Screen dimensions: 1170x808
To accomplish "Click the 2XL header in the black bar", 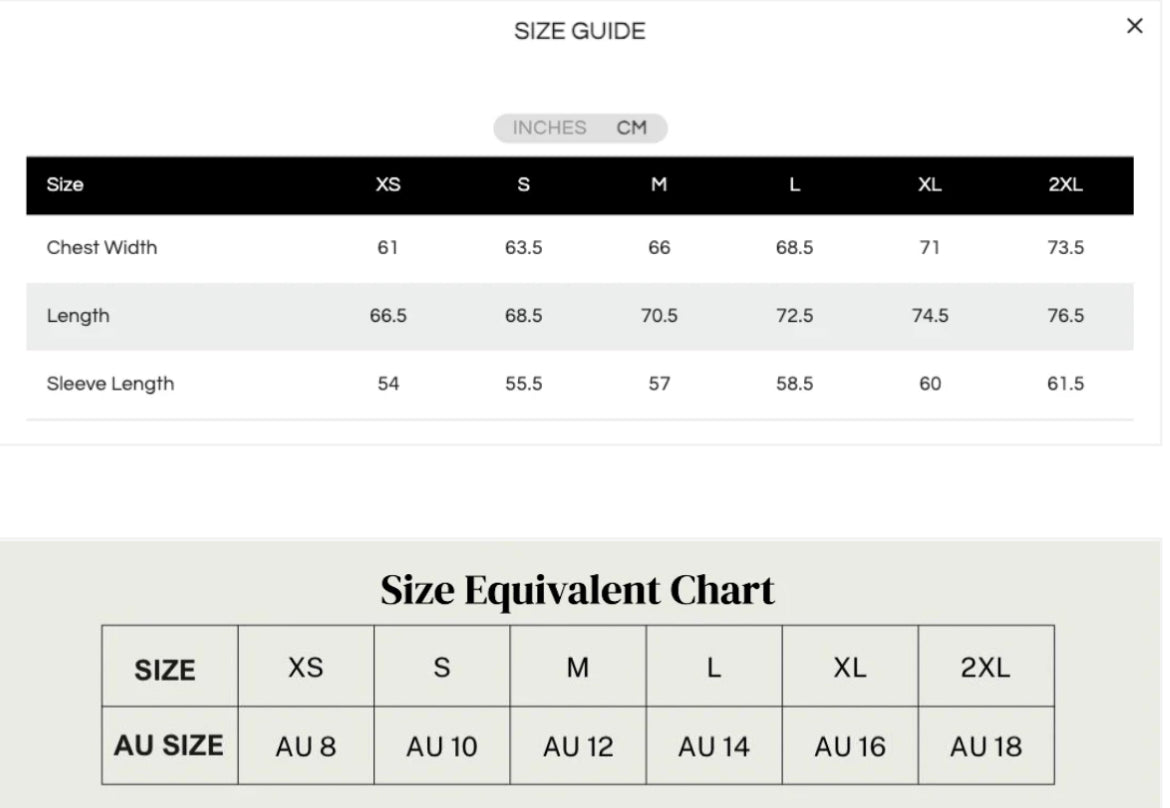I will pyautogui.click(x=1065, y=185).
